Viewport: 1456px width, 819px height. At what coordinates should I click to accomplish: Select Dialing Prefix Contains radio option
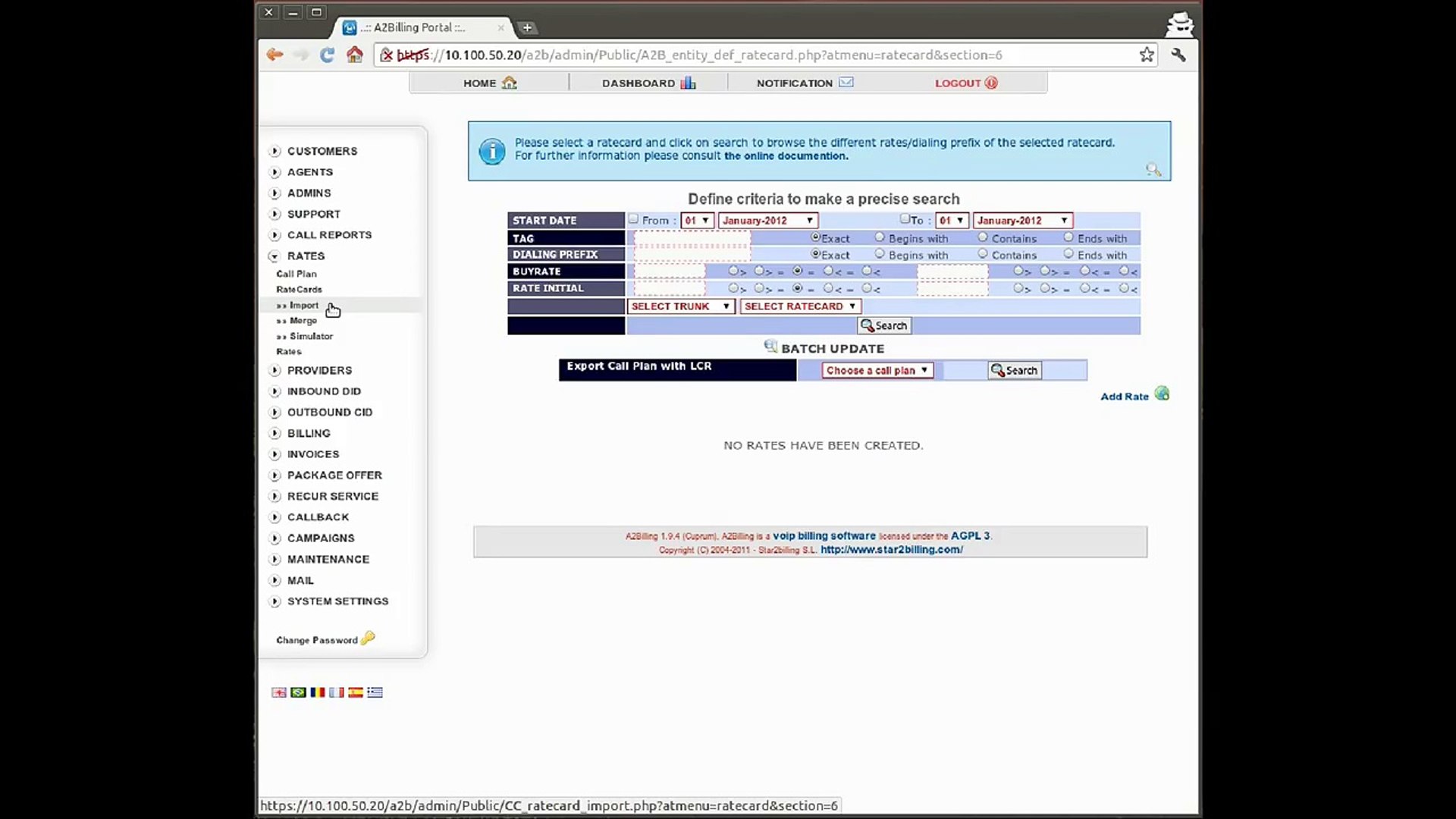983,254
